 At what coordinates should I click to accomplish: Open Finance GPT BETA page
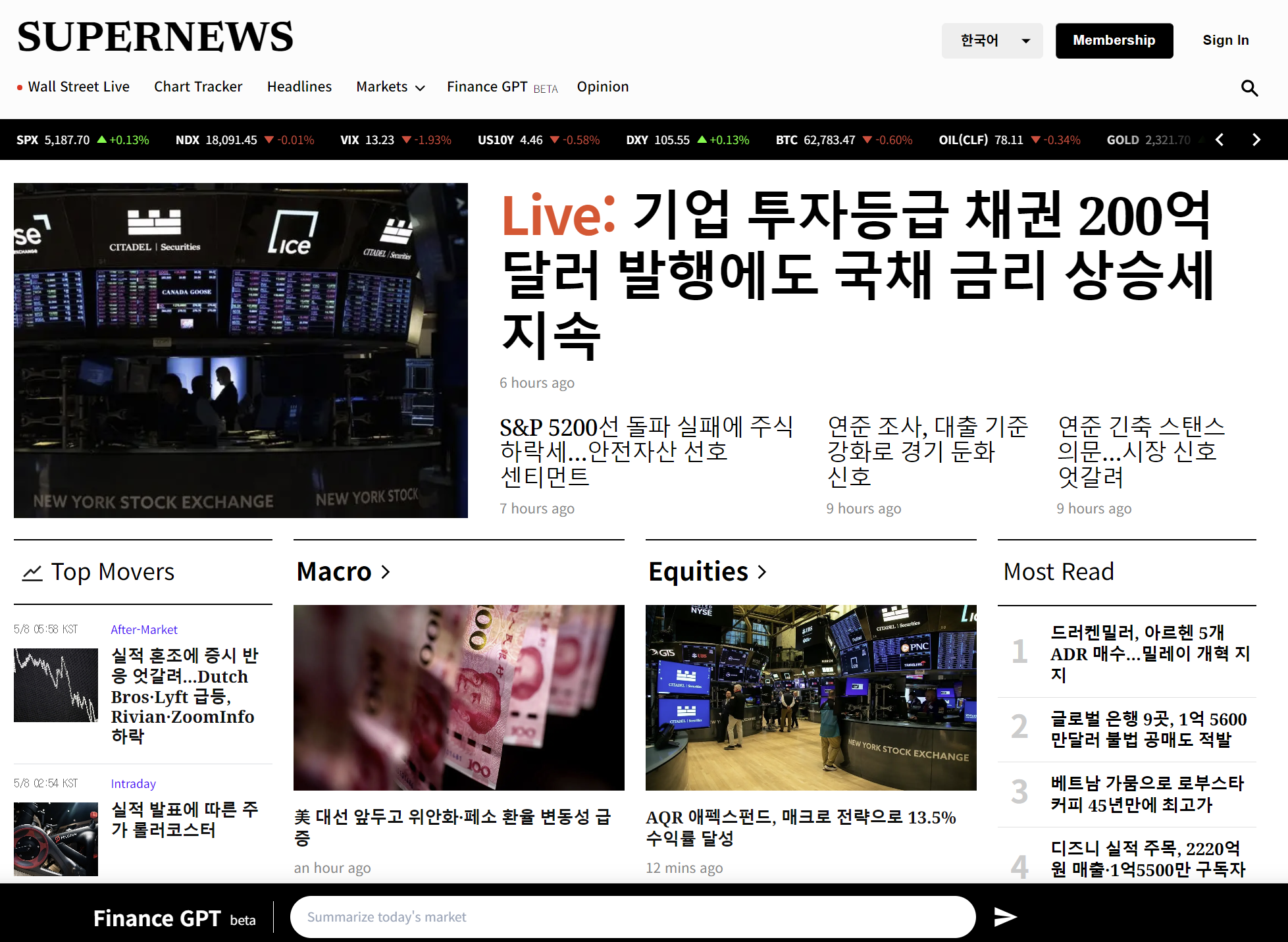pos(502,87)
